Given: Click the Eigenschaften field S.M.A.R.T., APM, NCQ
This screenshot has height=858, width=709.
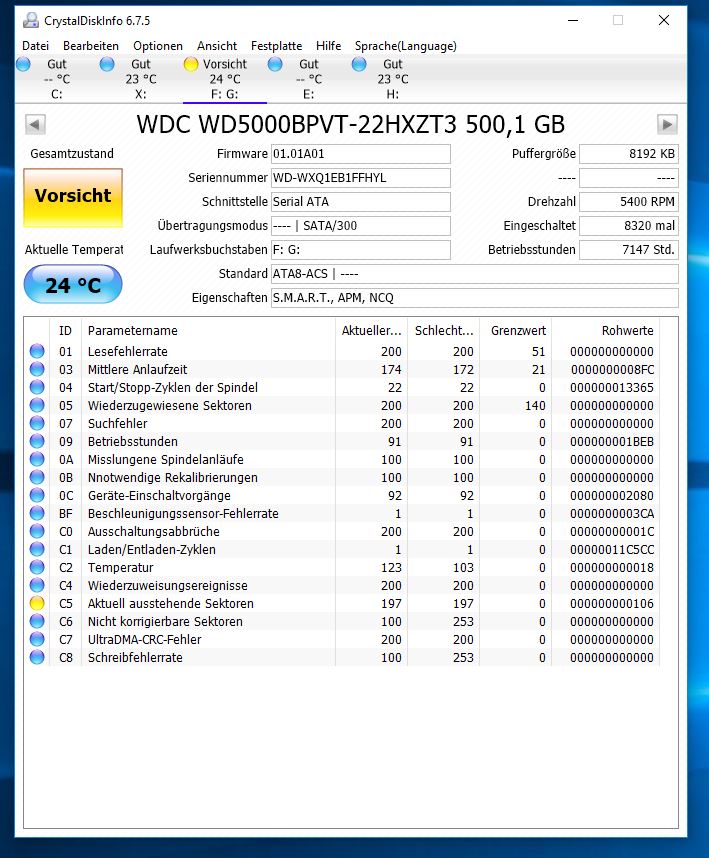Looking at the screenshot, I should 474,298.
